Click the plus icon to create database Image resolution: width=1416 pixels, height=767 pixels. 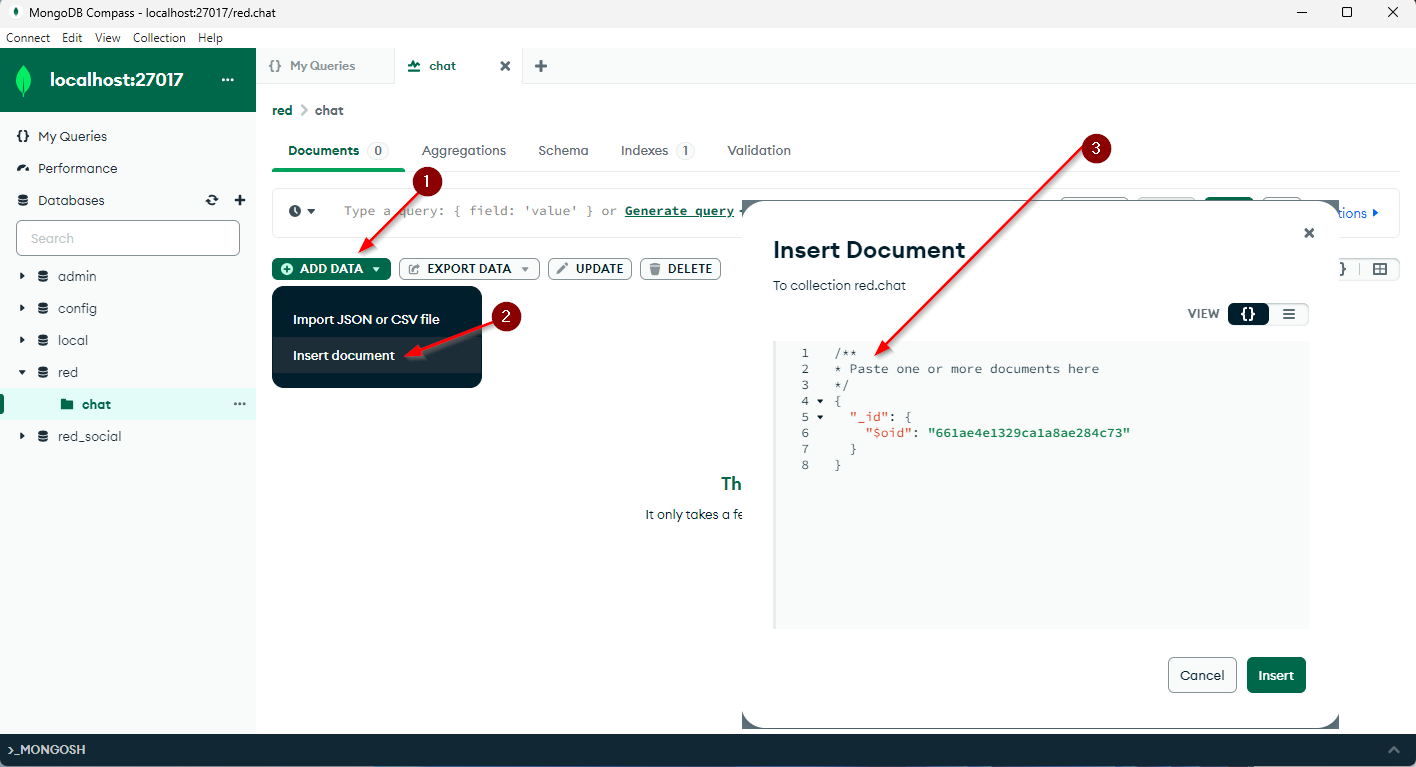tap(240, 200)
